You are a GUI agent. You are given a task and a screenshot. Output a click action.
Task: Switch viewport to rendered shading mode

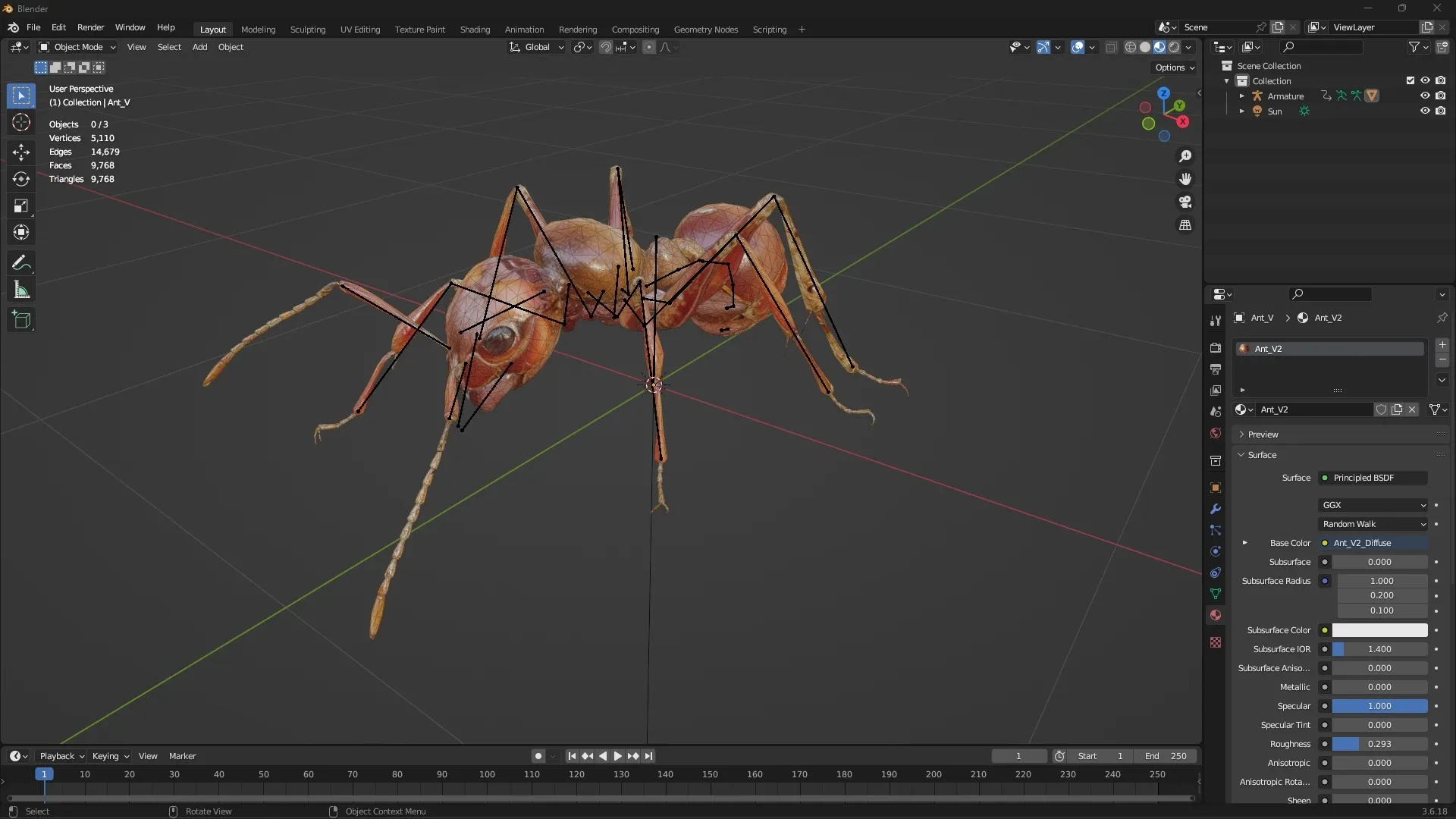[x=1174, y=46]
